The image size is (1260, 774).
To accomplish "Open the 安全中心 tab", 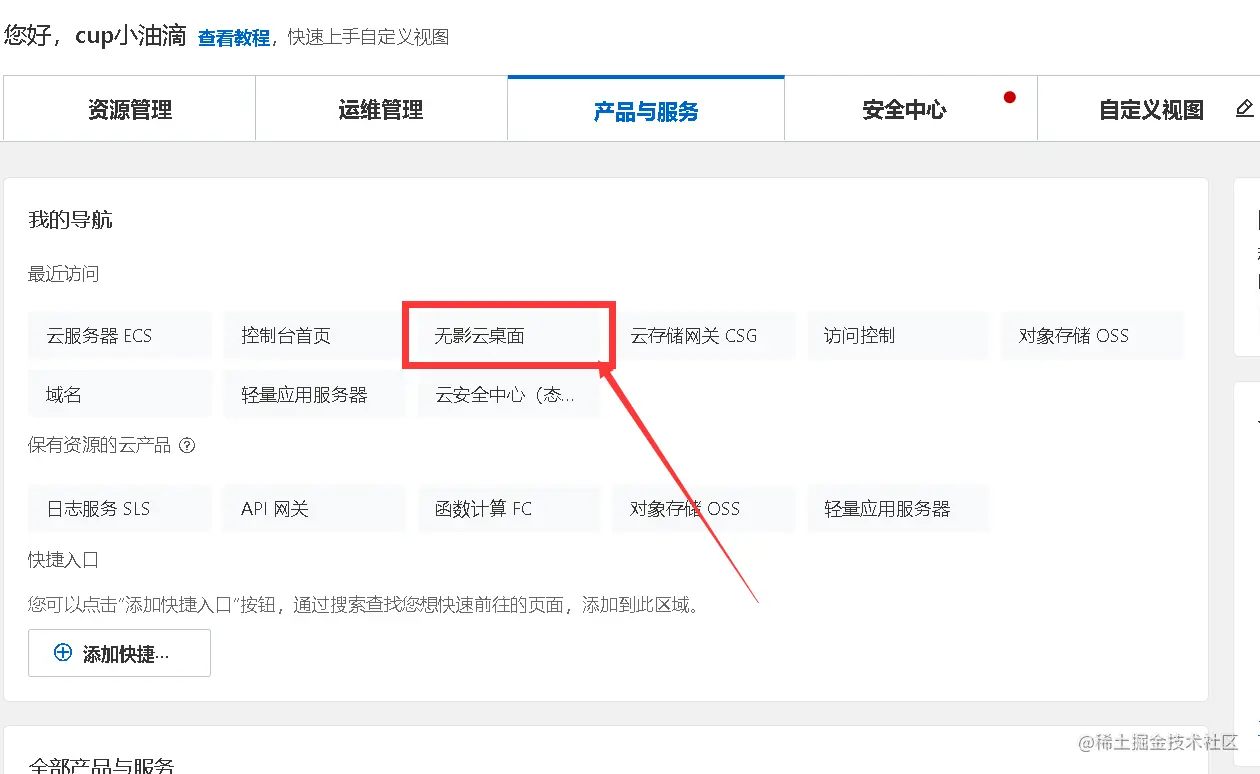I will pyautogui.click(x=911, y=109).
